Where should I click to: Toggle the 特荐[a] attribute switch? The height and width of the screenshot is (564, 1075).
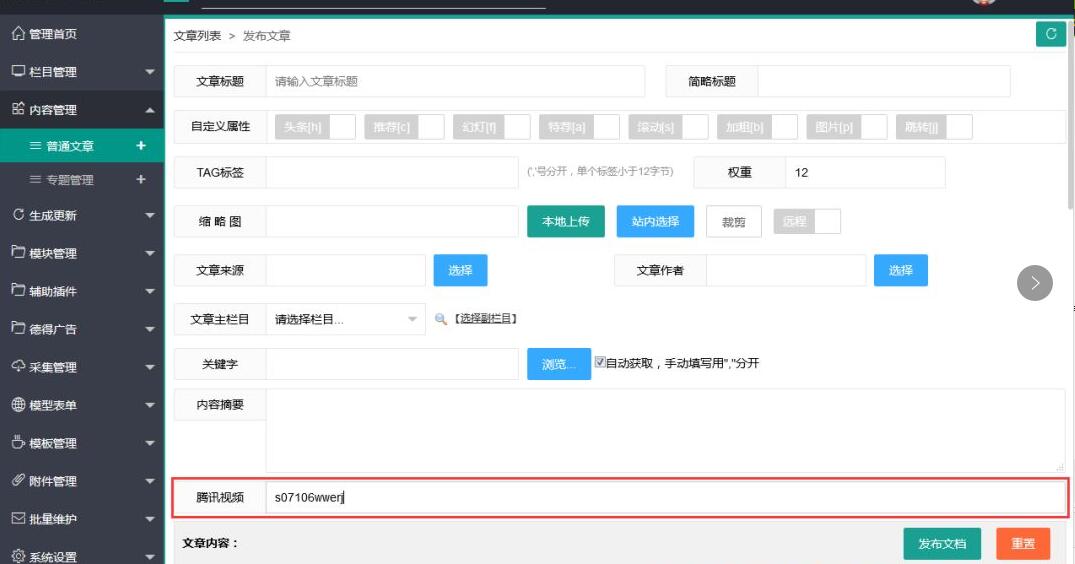(579, 127)
